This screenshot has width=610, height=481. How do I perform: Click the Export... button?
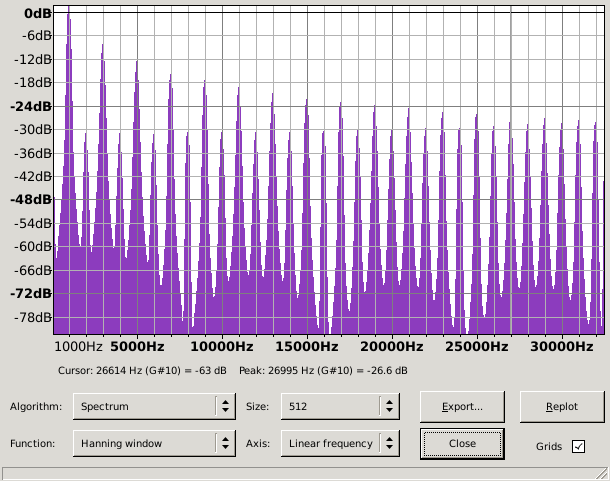462,407
